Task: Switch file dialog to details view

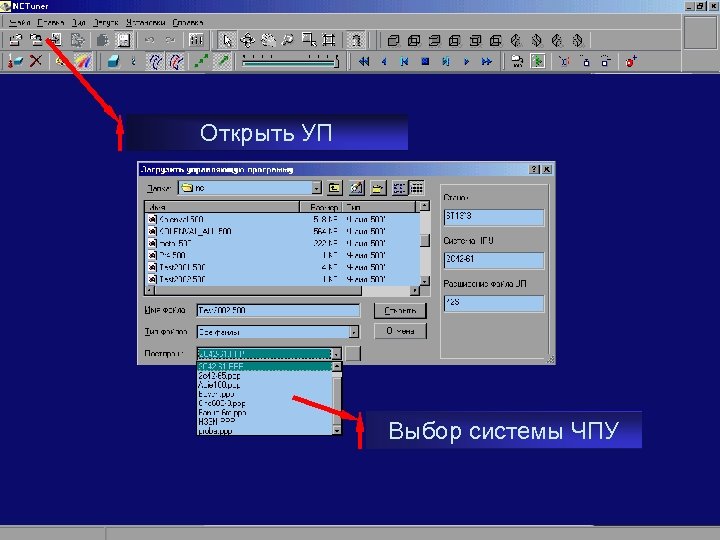Action: [x=416, y=188]
